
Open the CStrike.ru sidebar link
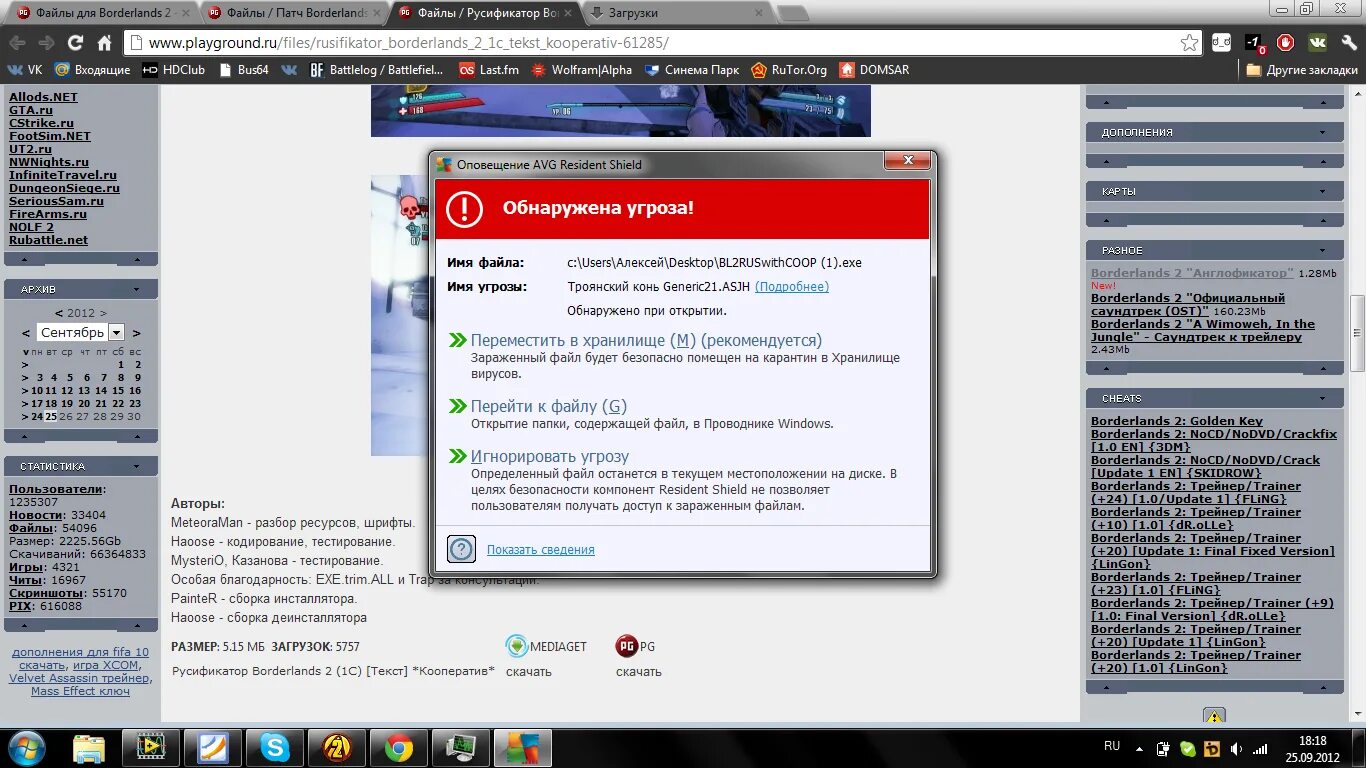(41, 123)
